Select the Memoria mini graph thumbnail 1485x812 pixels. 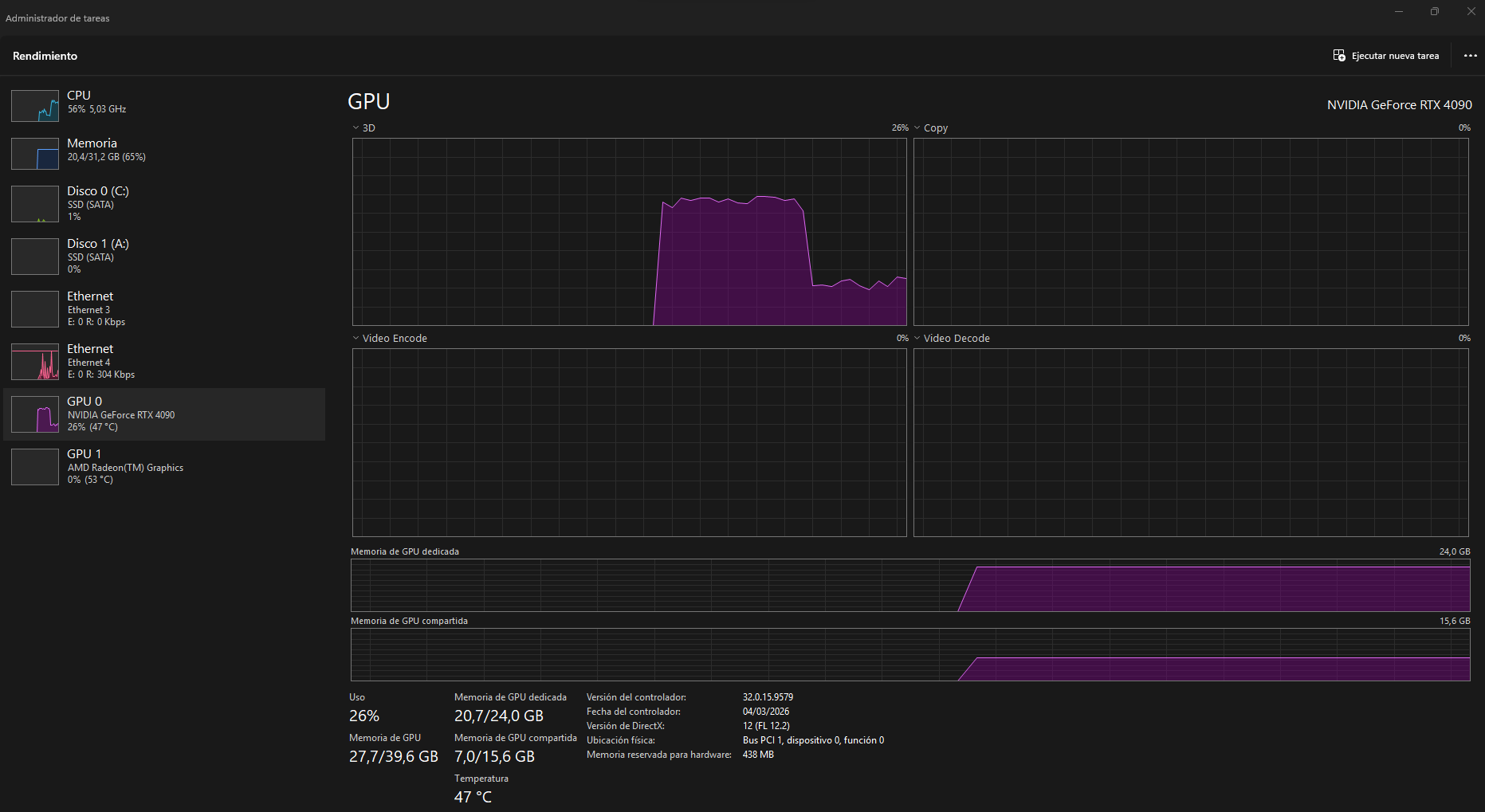tap(35, 154)
